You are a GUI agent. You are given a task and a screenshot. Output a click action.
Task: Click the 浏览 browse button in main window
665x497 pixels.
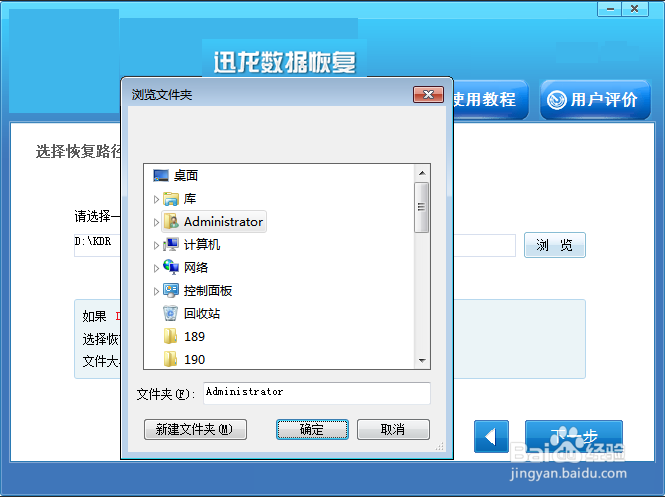click(x=555, y=245)
